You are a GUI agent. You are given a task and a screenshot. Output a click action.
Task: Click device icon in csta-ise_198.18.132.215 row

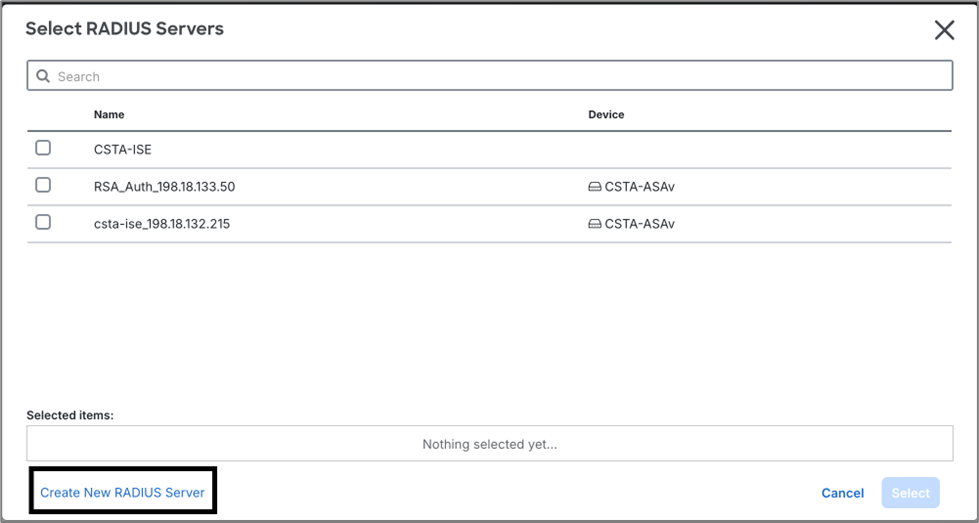click(595, 225)
